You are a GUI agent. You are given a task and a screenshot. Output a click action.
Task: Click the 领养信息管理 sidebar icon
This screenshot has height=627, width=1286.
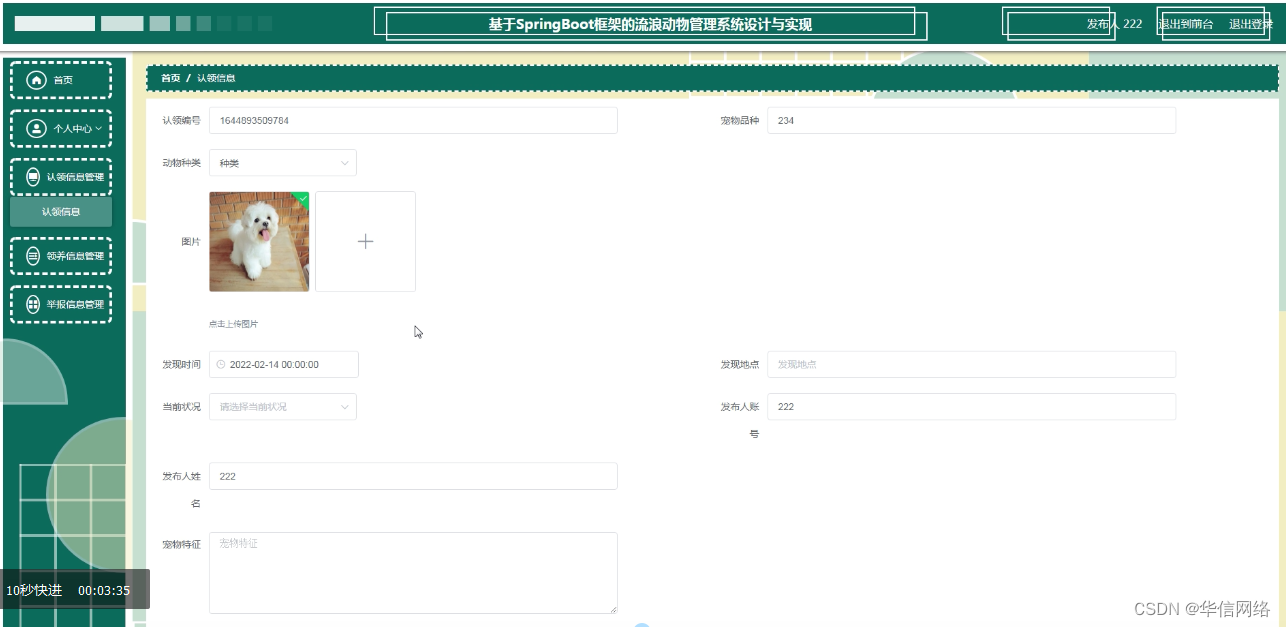32,255
